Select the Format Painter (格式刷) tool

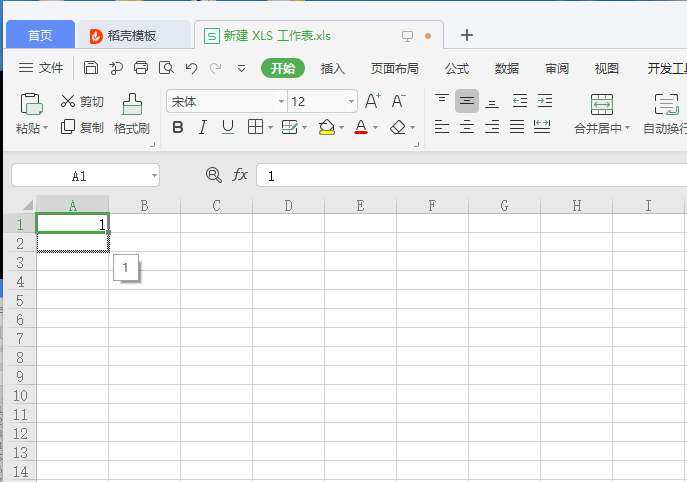(131, 114)
